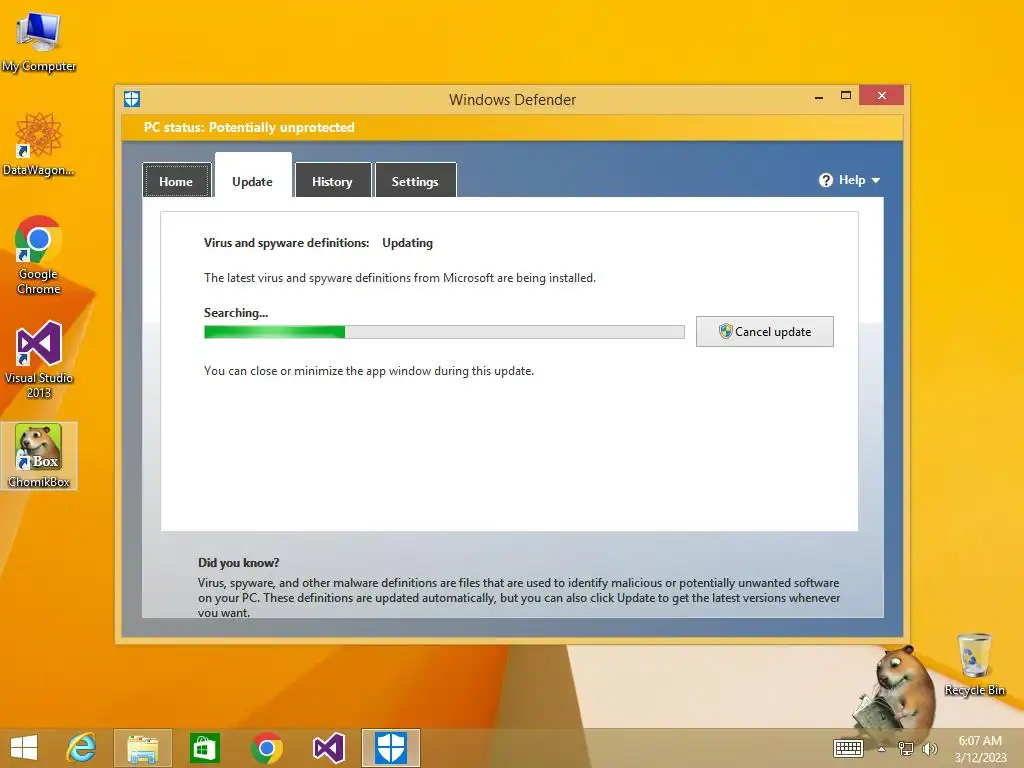Screen dimensions: 1024x768
Task: Click the PC status: Potentially unprotected banner
Action: click(512, 127)
